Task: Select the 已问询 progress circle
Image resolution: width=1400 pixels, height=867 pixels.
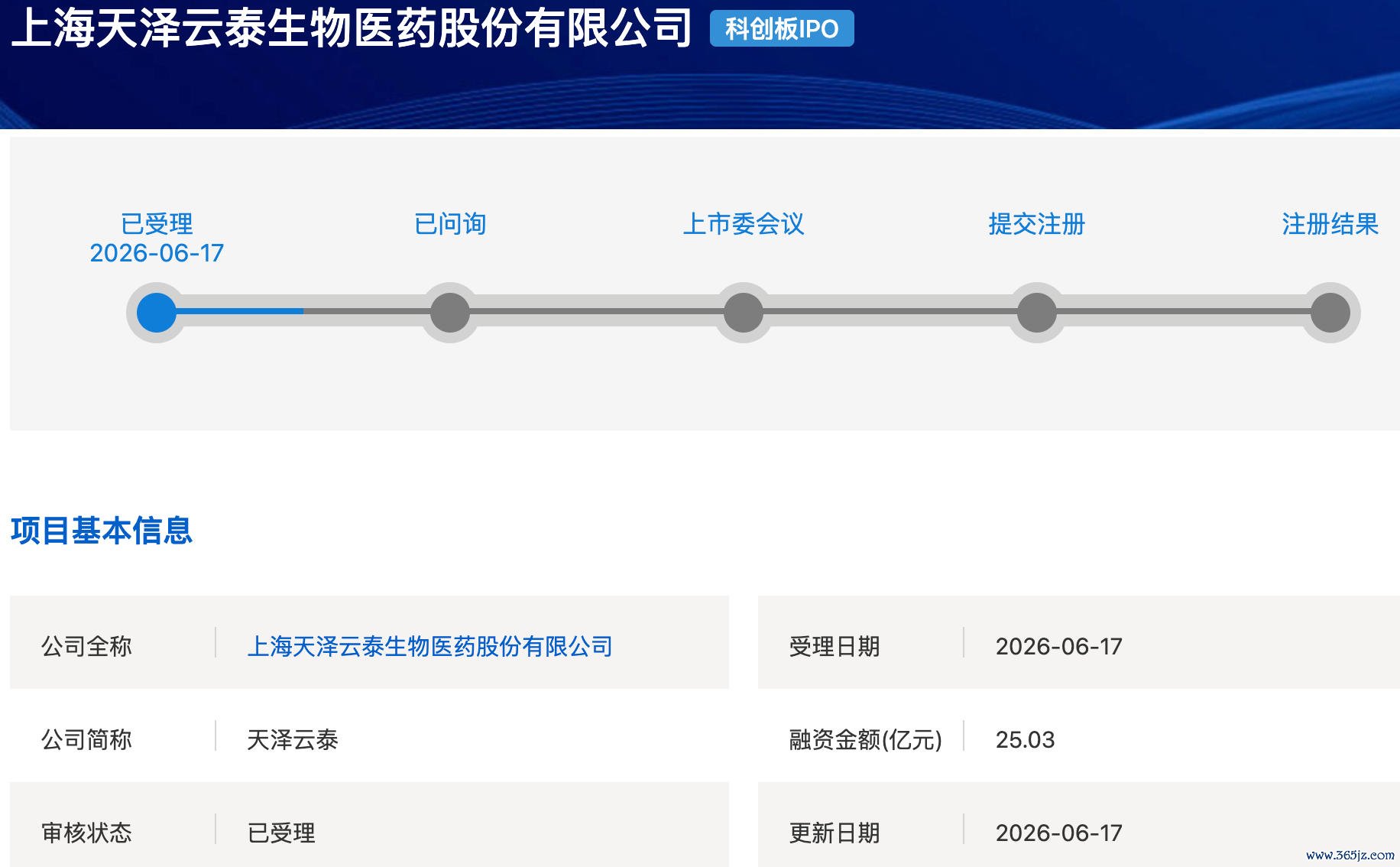Action: (x=450, y=313)
